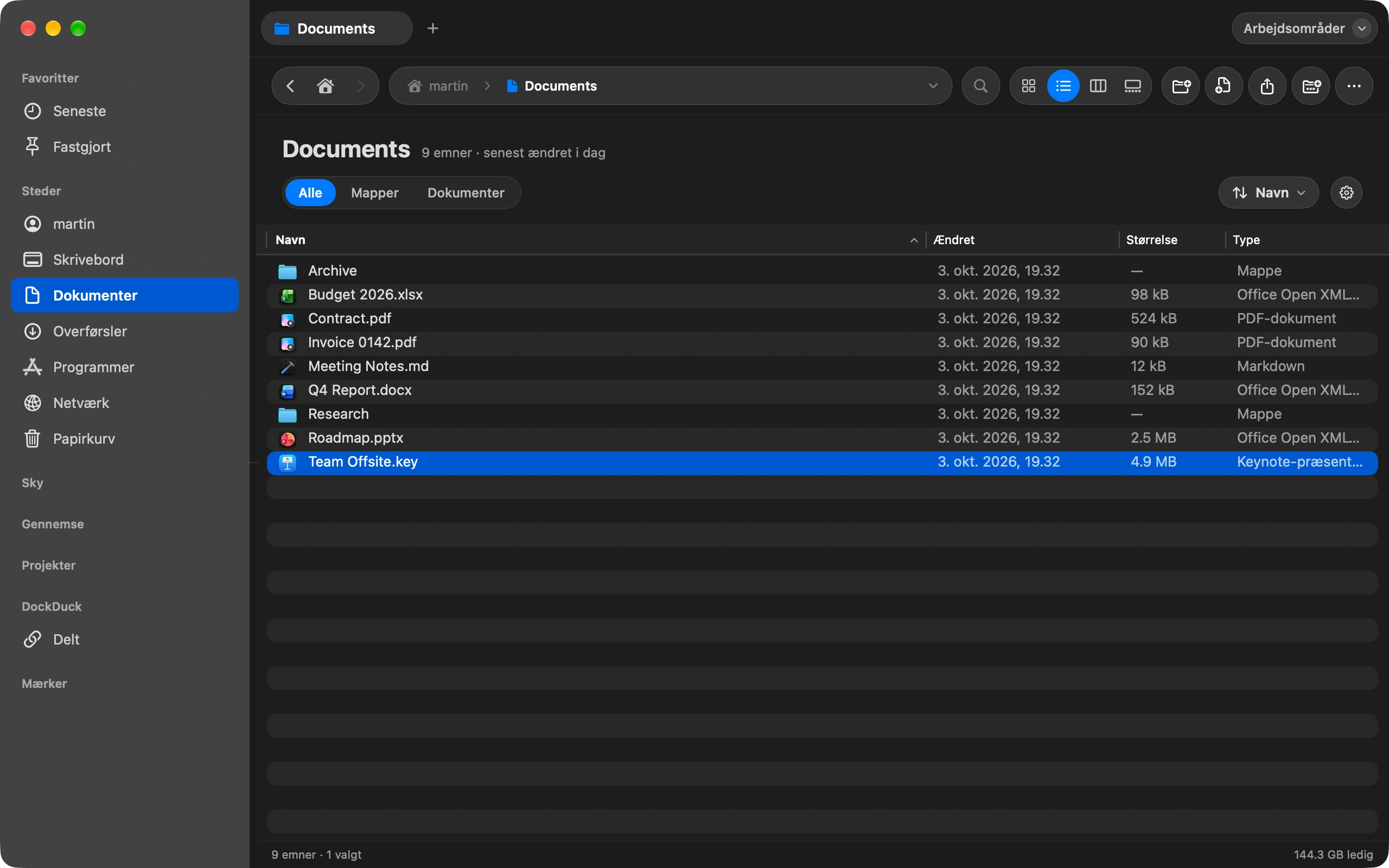Viewport: 1389px width, 868px height.
Task: Create a new document file
Action: [1224, 86]
